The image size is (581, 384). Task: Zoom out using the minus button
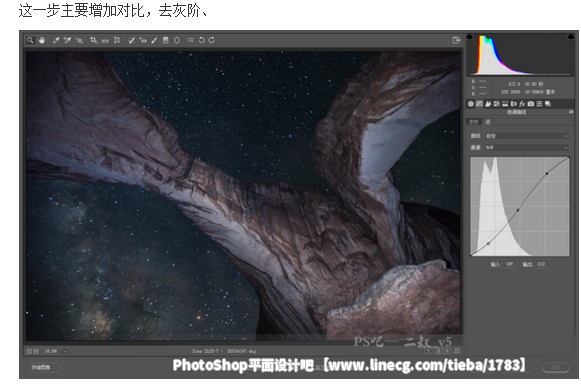[x=29, y=351]
